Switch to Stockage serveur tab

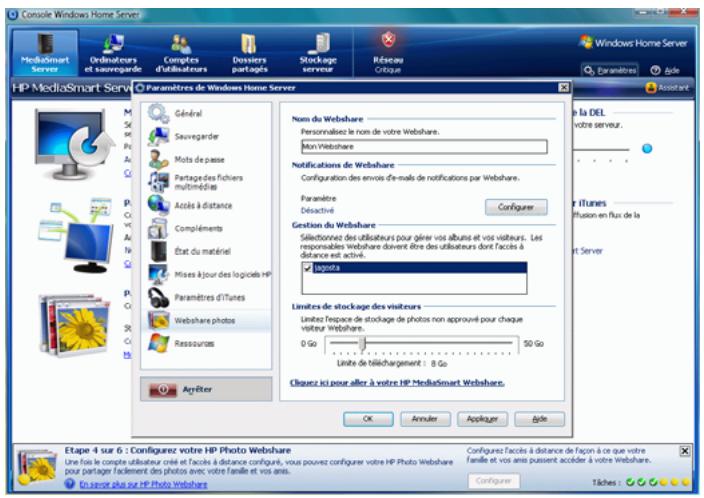coord(318,53)
